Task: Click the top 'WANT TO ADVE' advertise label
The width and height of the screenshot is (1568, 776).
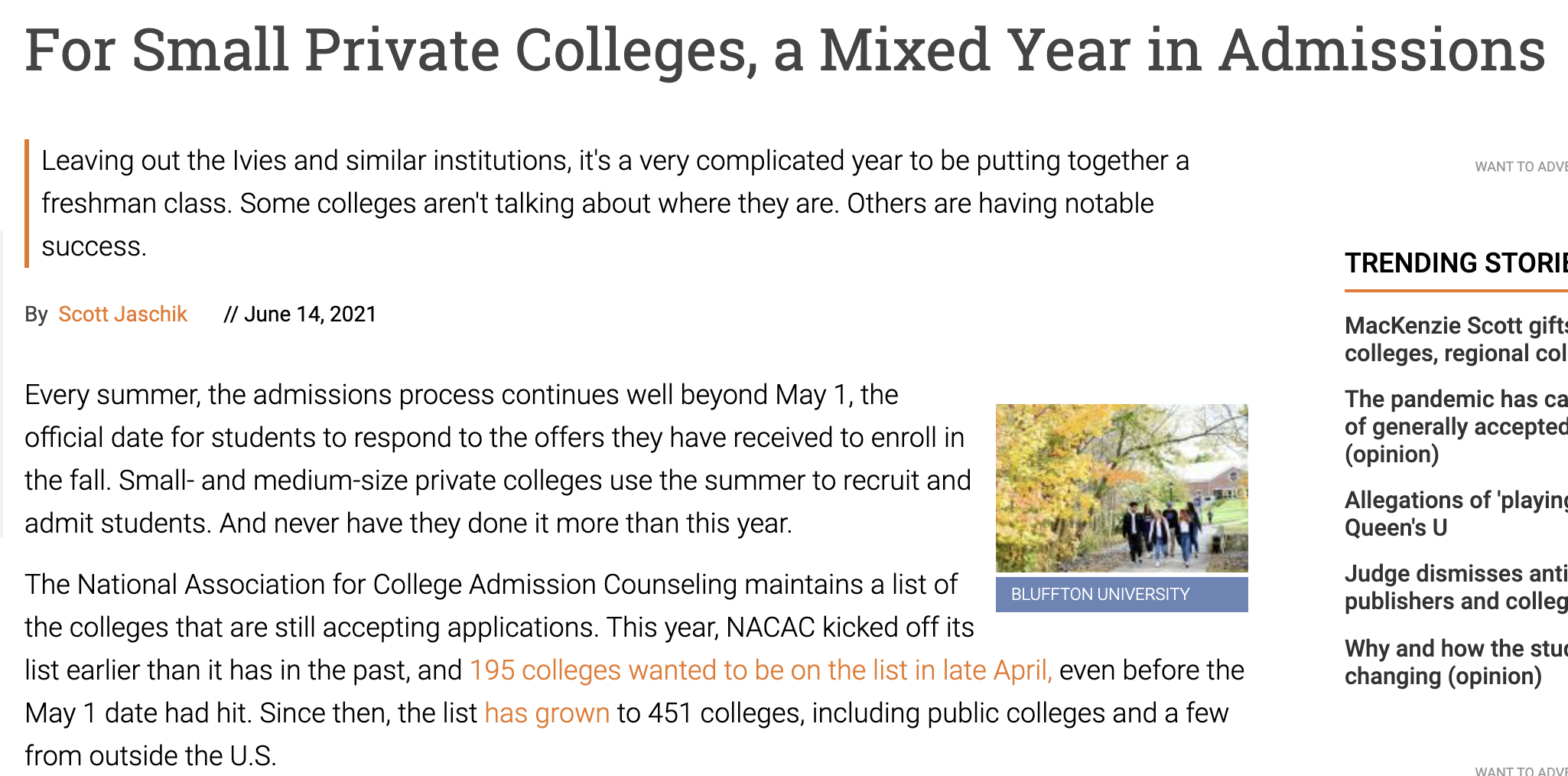Action: [1521, 167]
